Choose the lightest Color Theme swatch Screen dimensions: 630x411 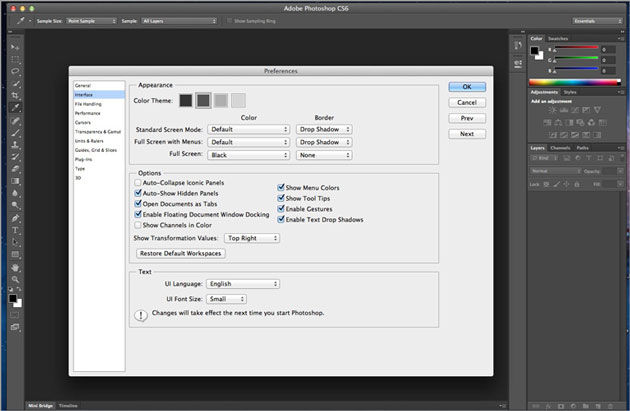tap(238, 100)
